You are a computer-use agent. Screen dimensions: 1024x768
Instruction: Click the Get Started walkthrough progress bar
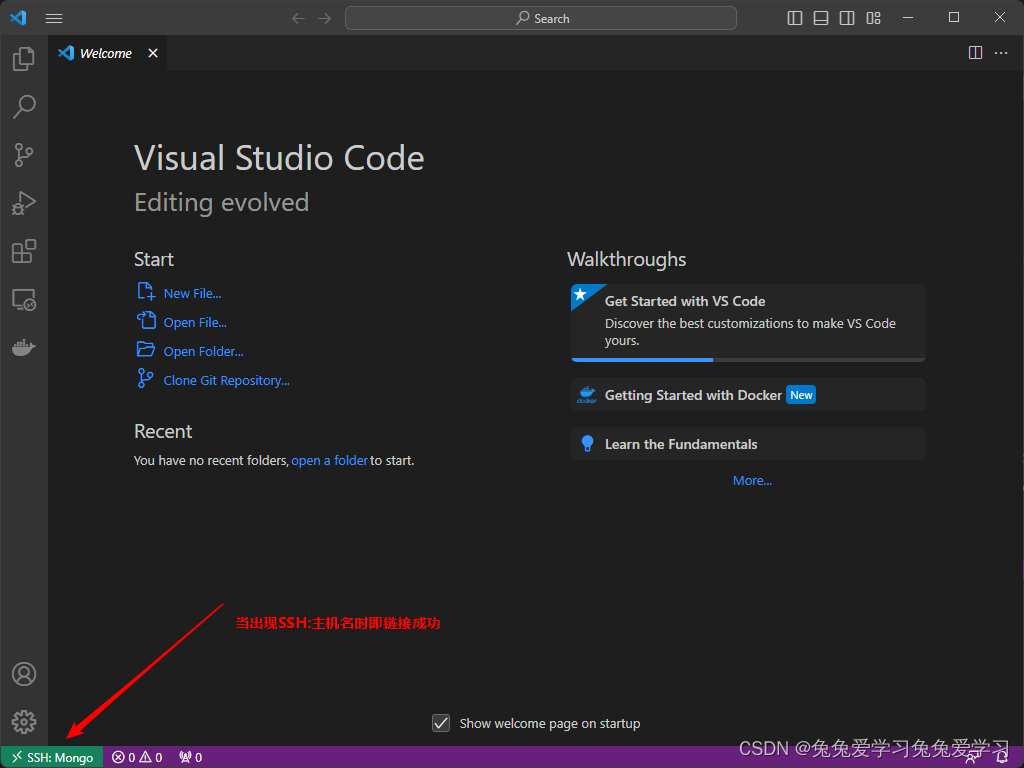point(748,359)
